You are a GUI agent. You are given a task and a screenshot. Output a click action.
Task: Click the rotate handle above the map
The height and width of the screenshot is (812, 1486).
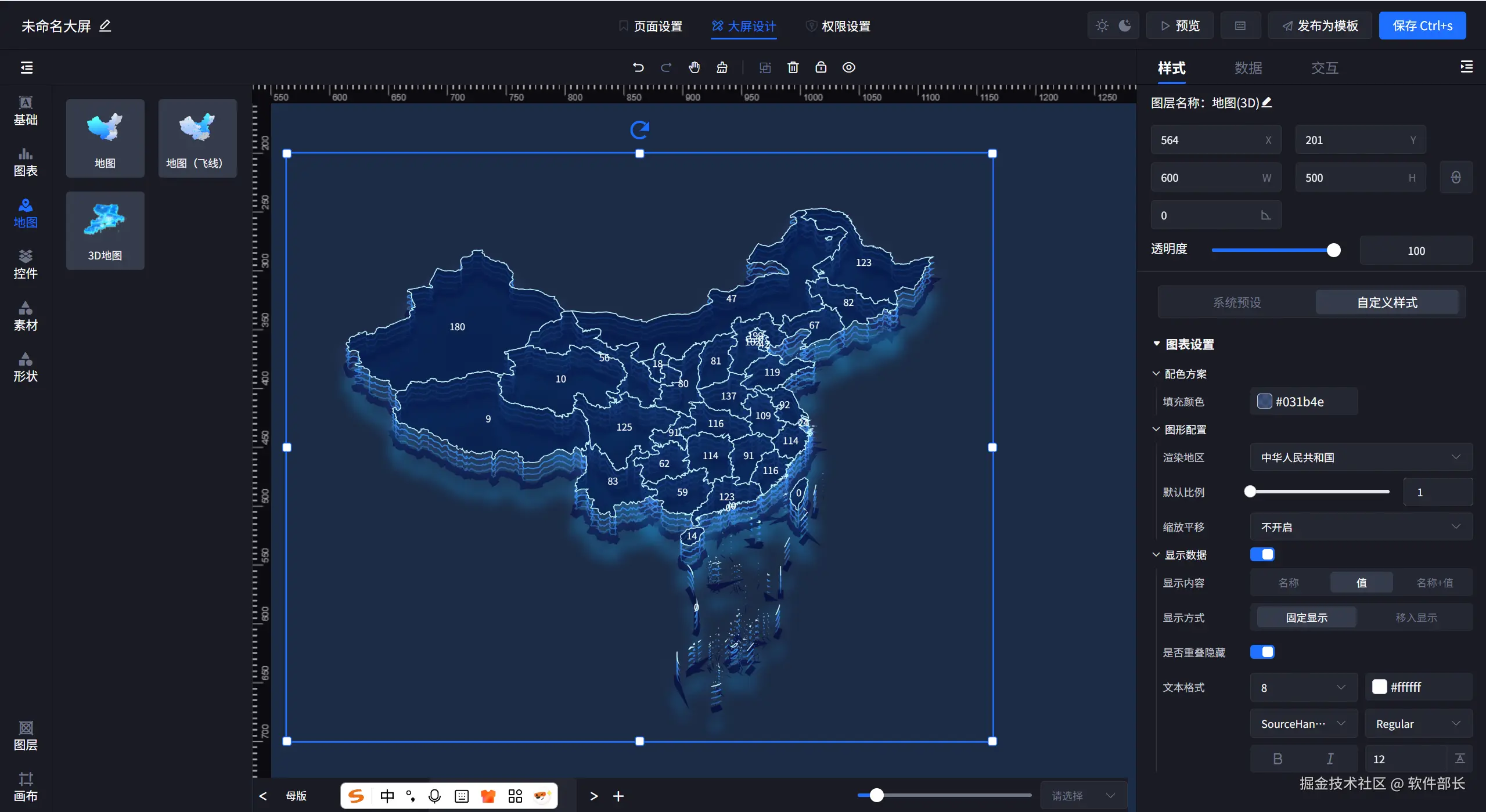639,130
